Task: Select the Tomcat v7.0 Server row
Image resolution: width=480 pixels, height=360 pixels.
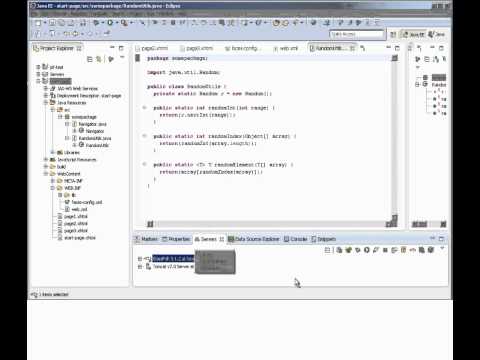Action: tap(170, 267)
